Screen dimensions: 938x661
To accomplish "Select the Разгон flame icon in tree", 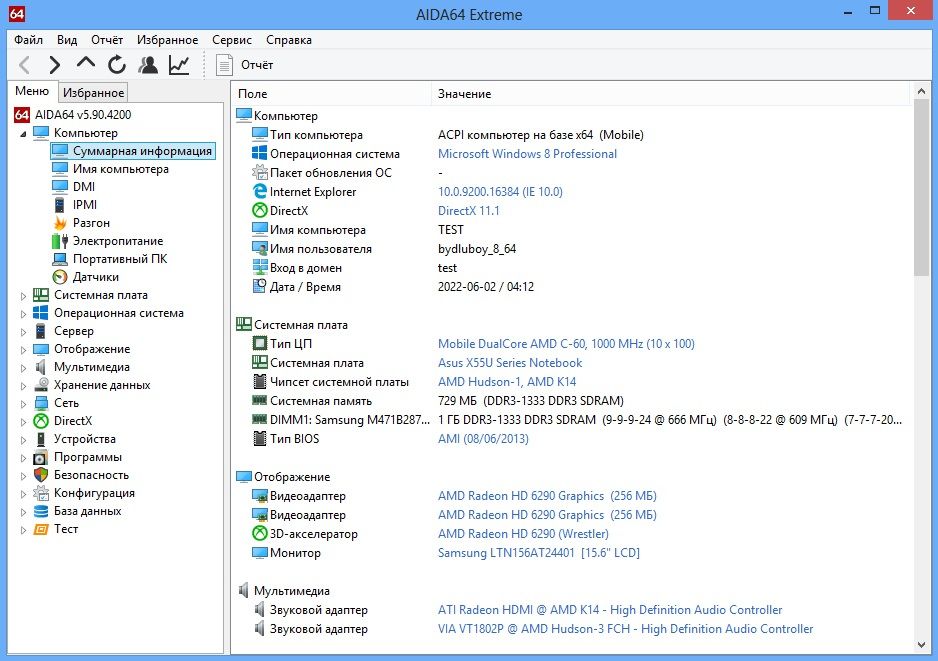I will [x=60, y=223].
